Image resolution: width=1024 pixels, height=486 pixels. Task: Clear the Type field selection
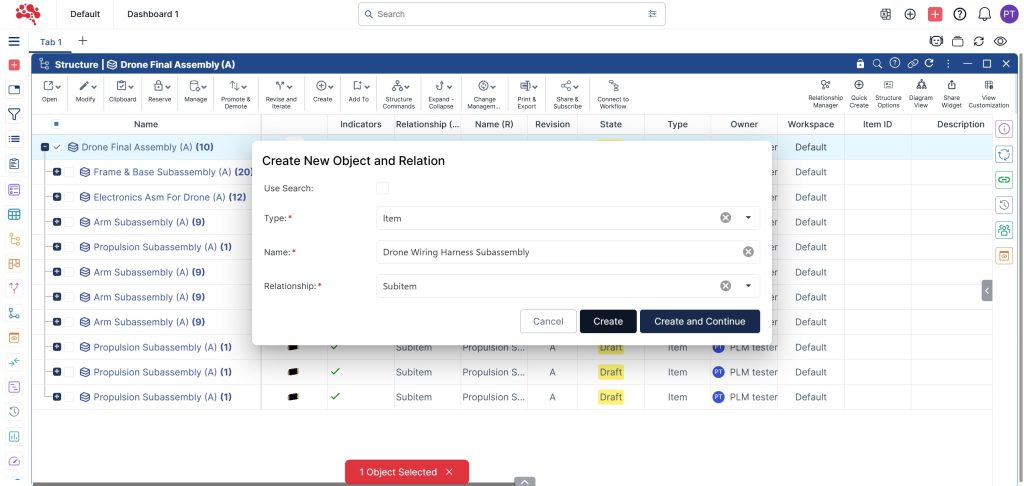[726, 218]
